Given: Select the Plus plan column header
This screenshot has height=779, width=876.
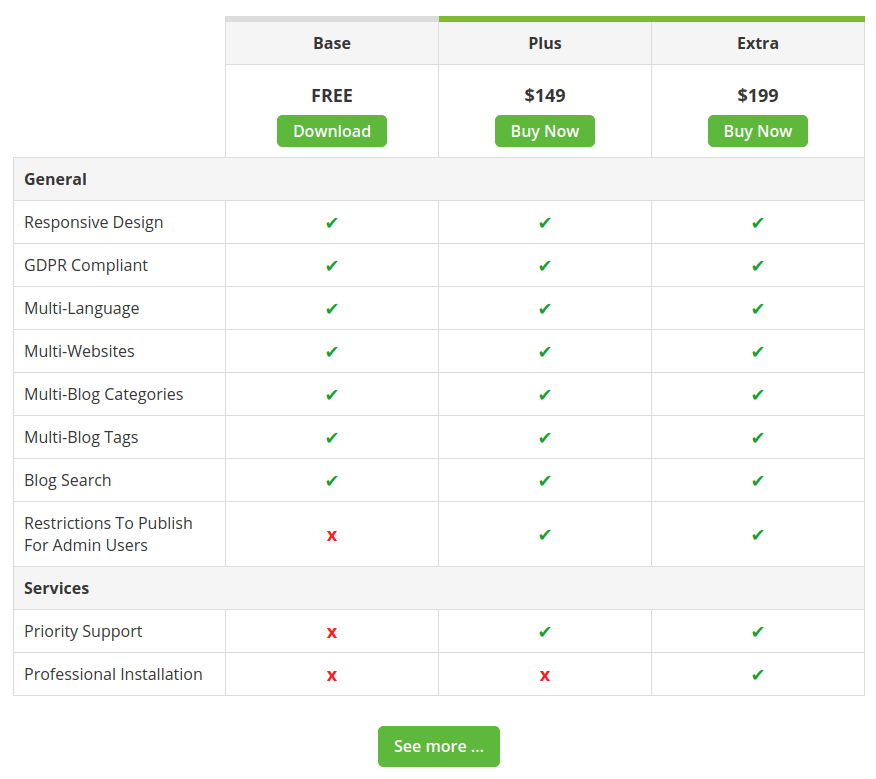Looking at the screenshot, I should 545,43.
